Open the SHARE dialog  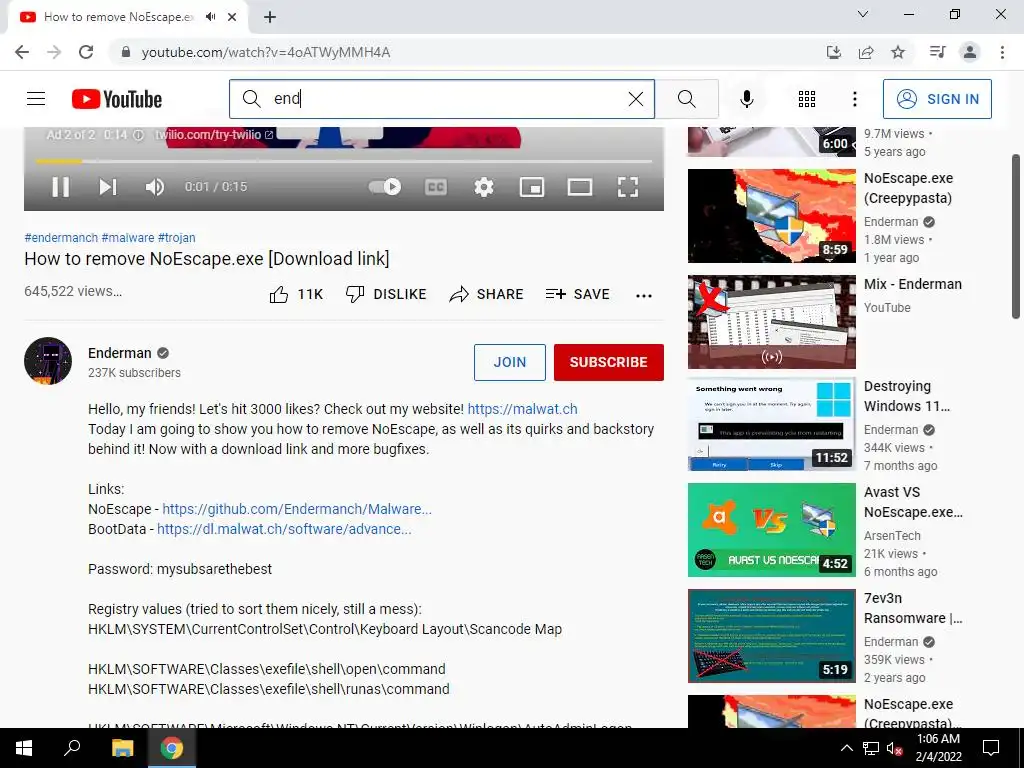[487, 295]
